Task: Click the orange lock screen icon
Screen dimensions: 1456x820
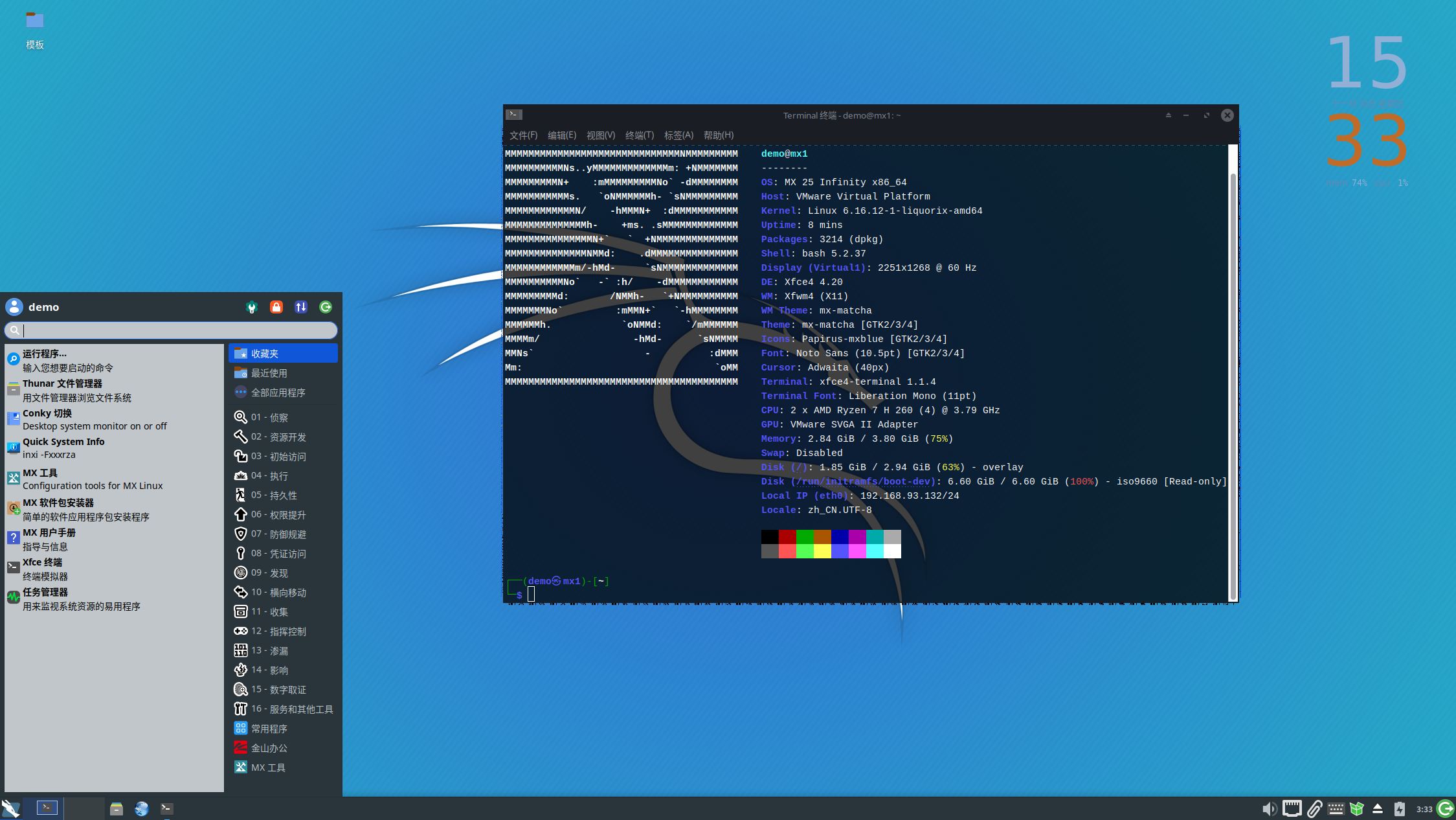Action: [x=276, y=307]
